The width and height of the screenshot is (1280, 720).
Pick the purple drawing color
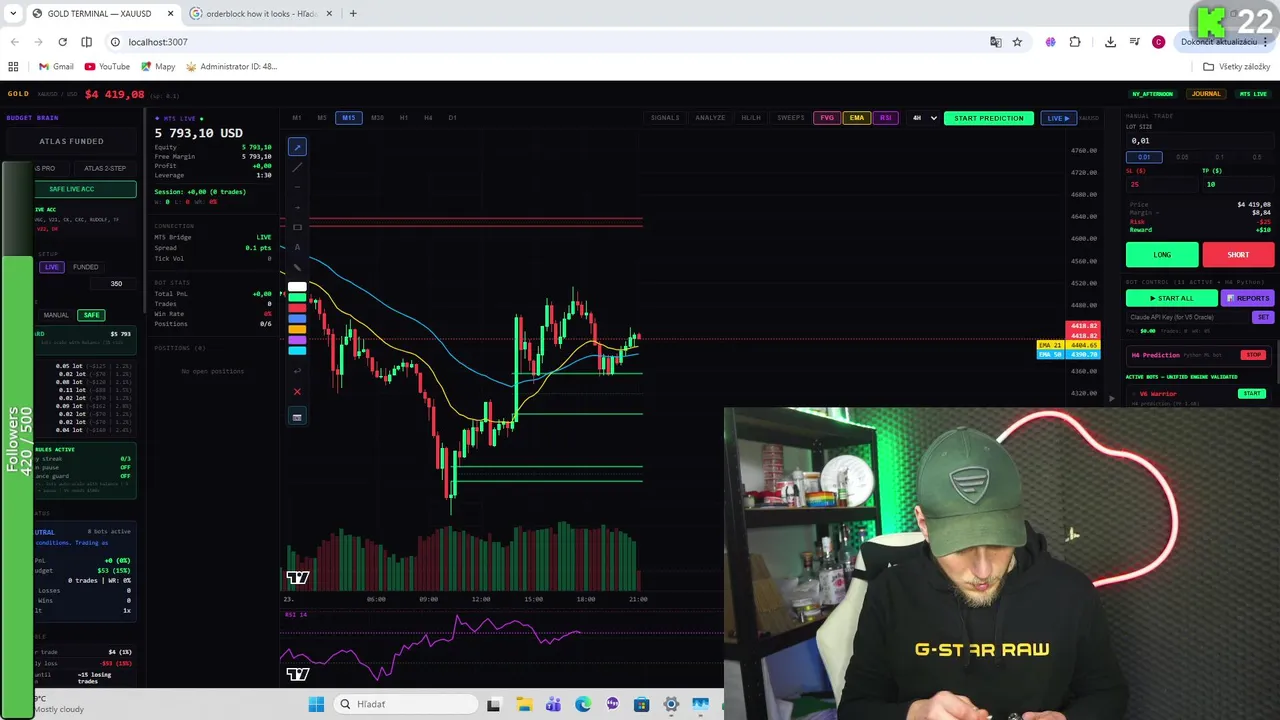pos(297,340)
